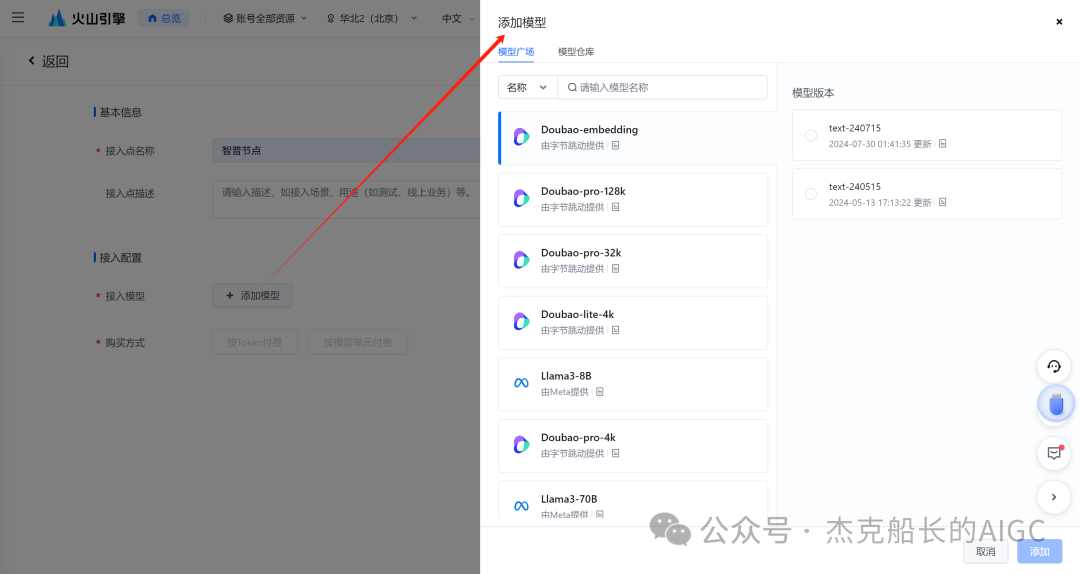Select the Doubao-lite-4k model card
Image resolution: width=1080 pixels, height=574 pixels.
point(633,322)
